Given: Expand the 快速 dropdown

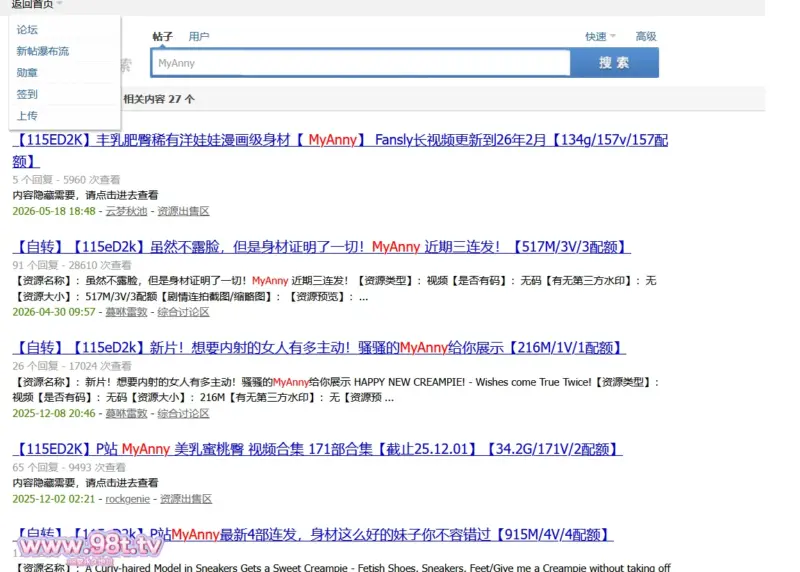Looking at the screenshot, I should point(600,36).
